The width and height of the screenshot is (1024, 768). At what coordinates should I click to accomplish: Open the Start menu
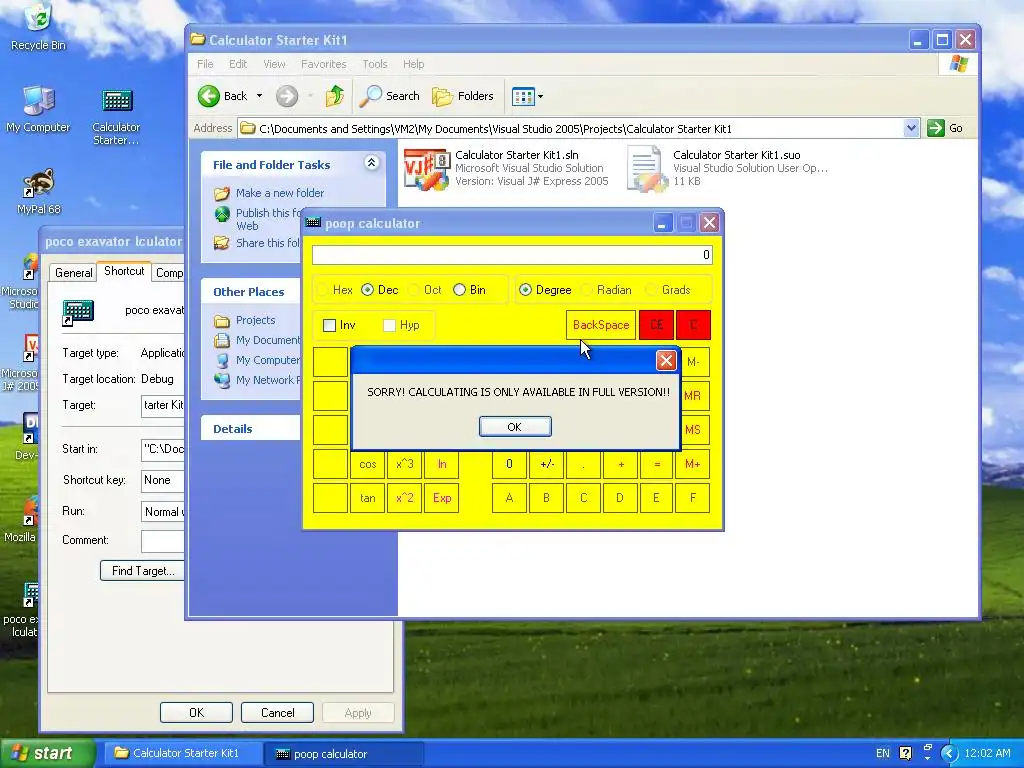tap(47, 754)
